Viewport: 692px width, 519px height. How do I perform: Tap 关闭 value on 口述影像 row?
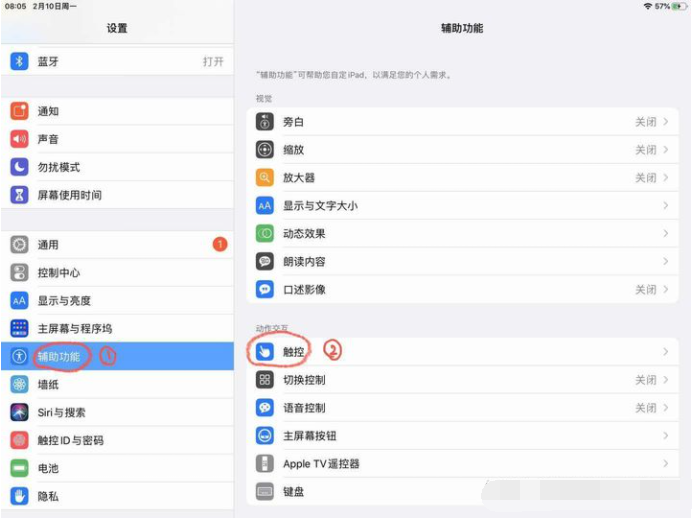coord(646,290)
